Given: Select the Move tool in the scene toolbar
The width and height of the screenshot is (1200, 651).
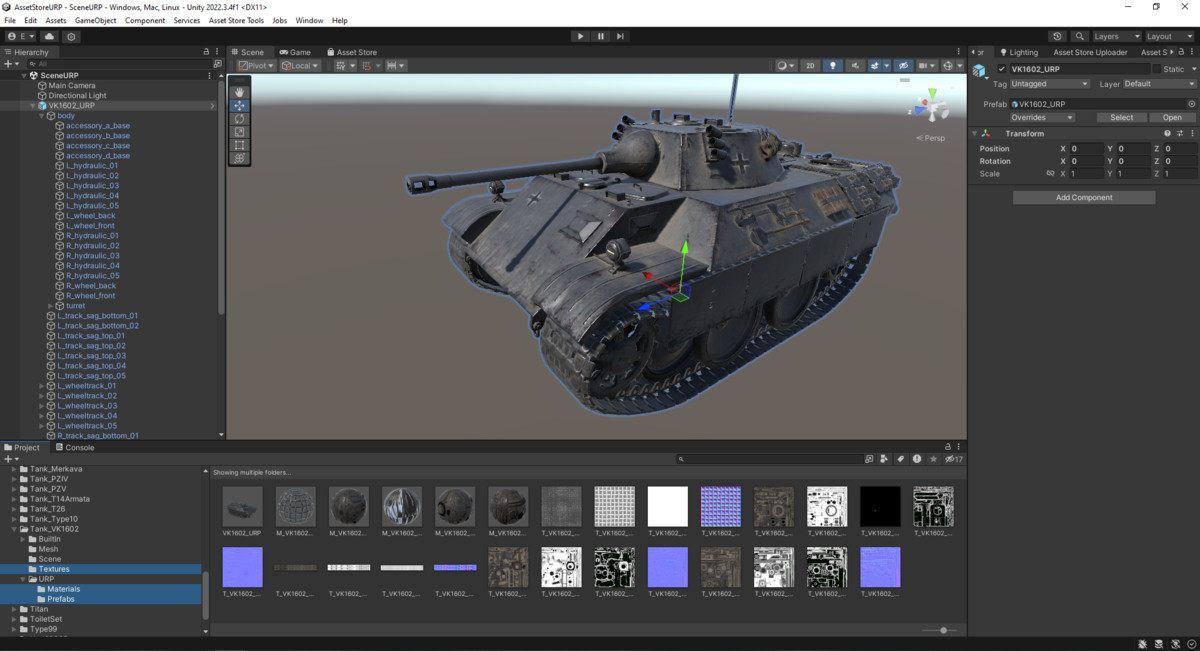Looking at the screenshot, I should point(239,104).
